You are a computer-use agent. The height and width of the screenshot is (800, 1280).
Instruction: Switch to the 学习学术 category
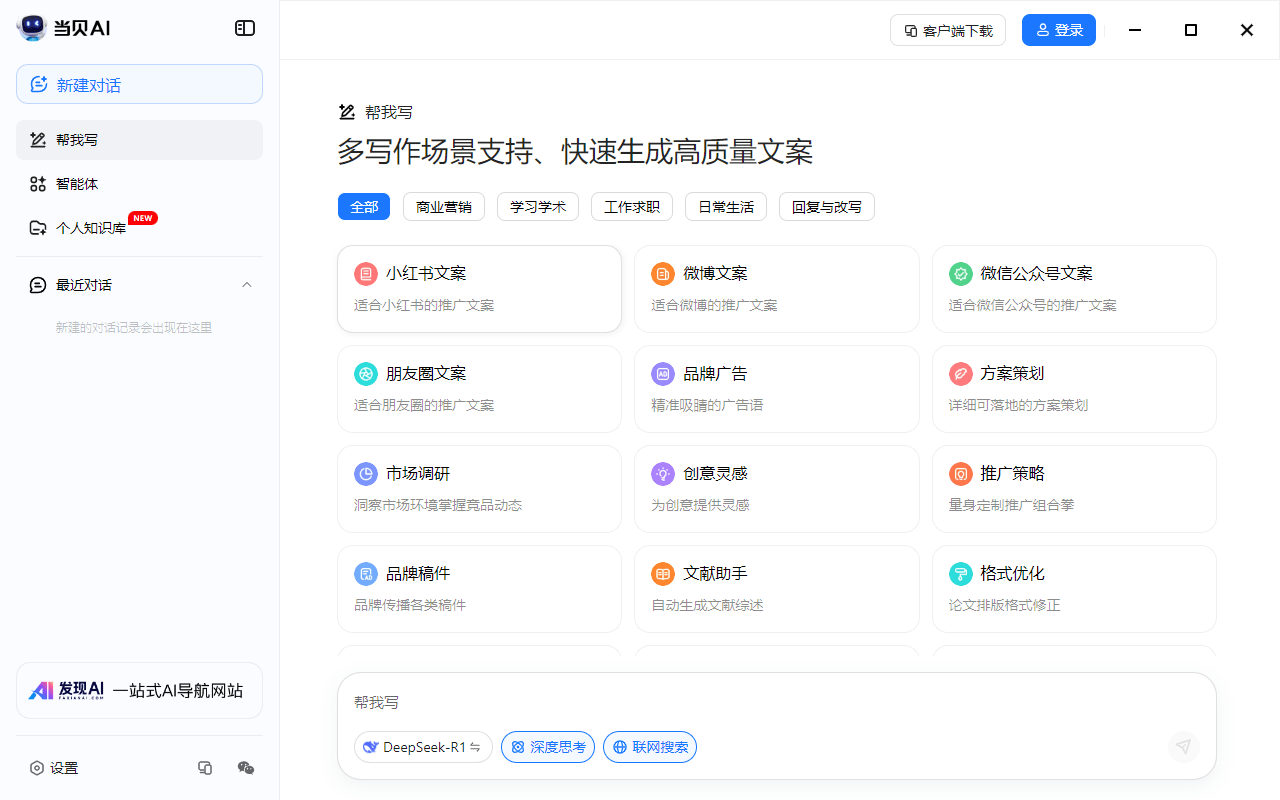coord(538,206)
